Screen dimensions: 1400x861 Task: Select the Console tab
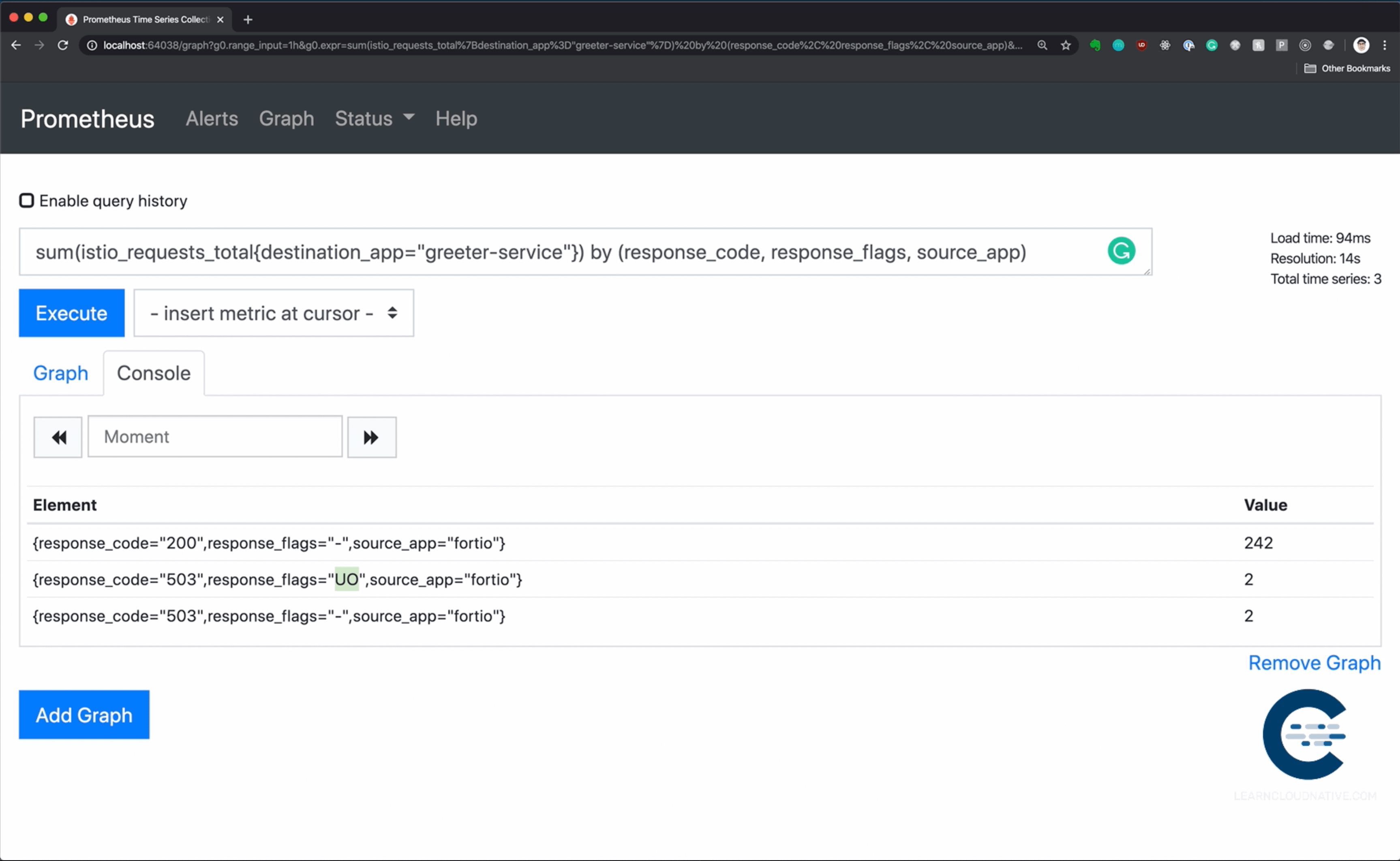coord(154,373)
